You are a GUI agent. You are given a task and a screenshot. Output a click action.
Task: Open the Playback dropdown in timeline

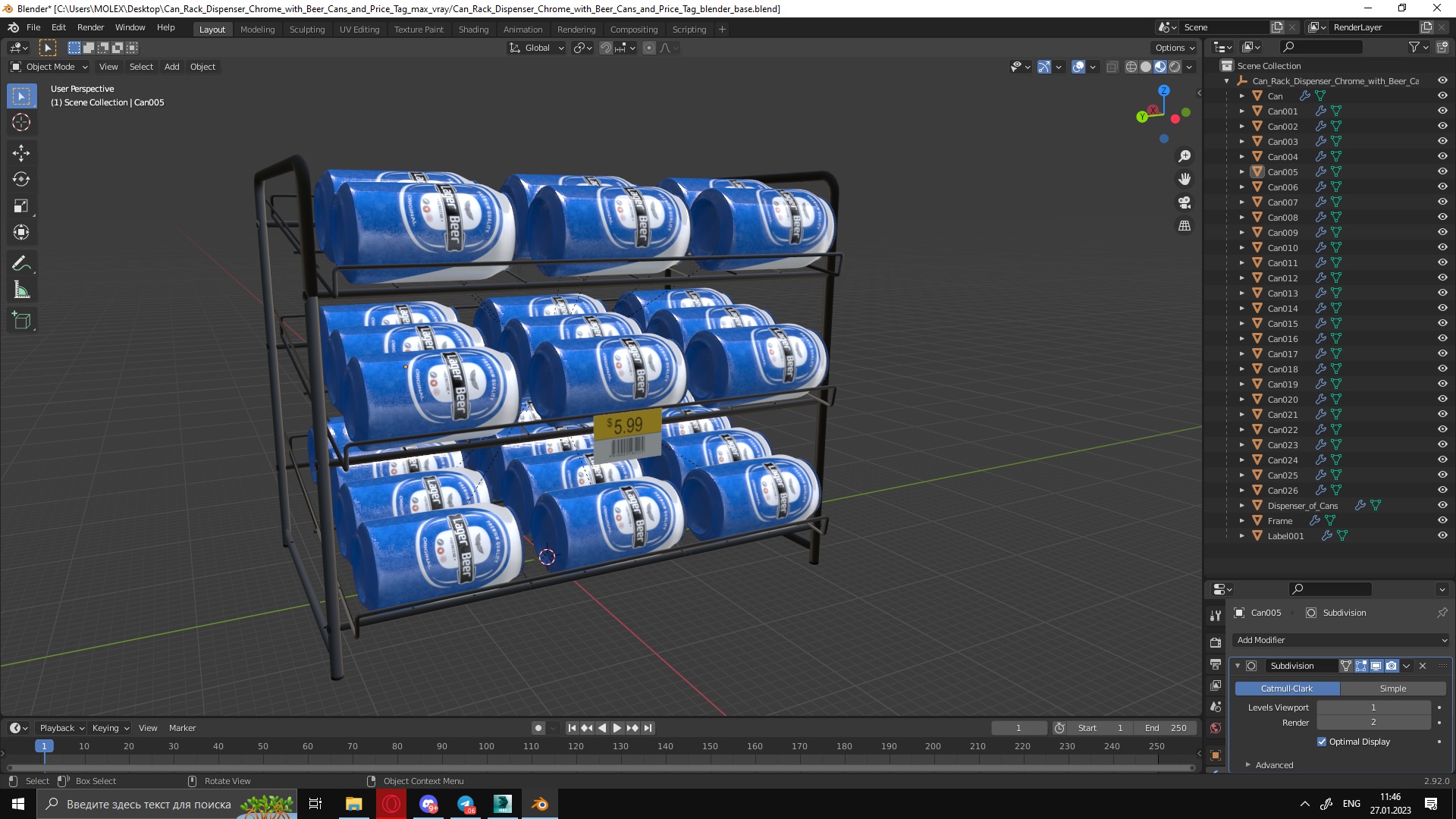pyautogui.click(x=61, y=728)
